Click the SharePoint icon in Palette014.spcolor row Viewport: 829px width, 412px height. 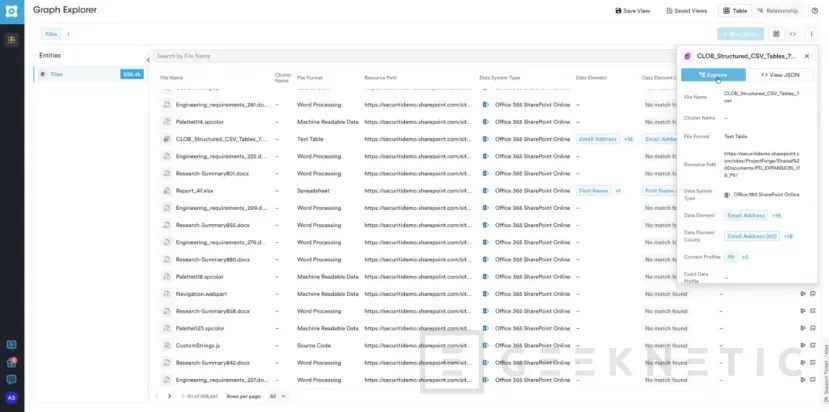(485, 122)
